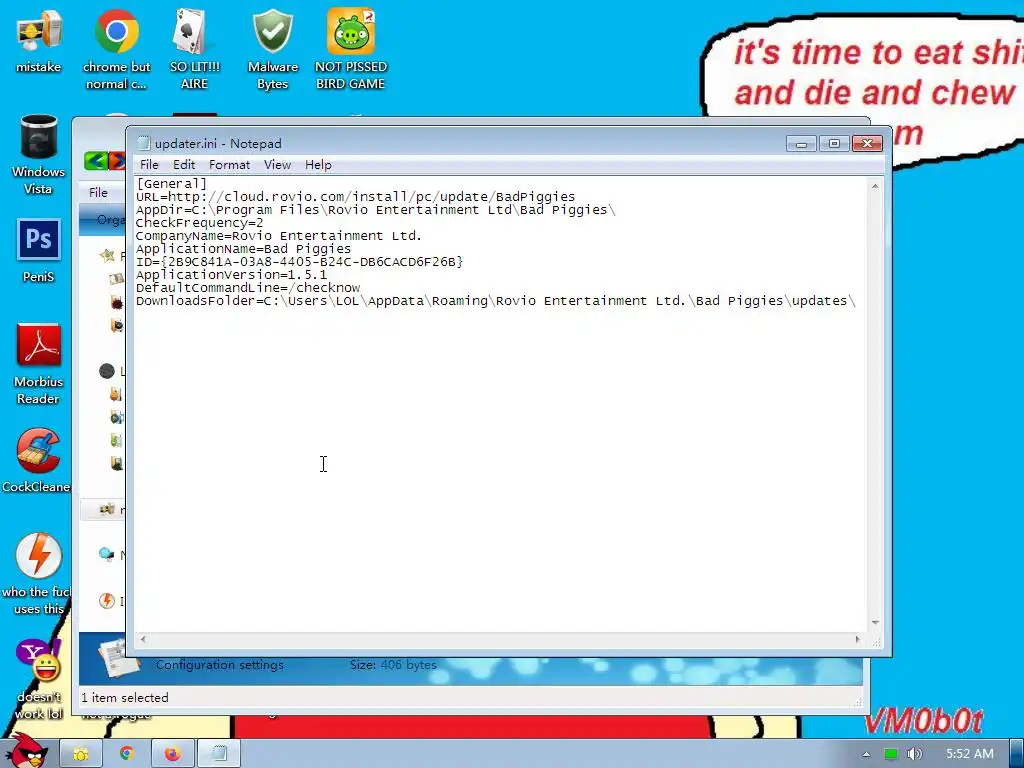Image resolution: width=1024 pixels, height=768 pixels.
Task: Click the Notepad title bar document icon
Action: [x=144, y=144]
